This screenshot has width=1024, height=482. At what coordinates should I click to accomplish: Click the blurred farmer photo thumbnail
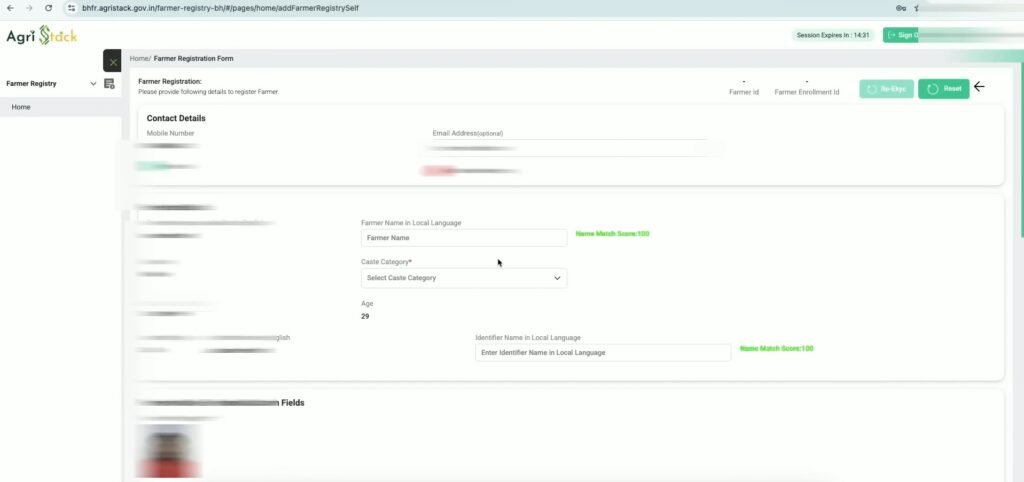point(168,451)
